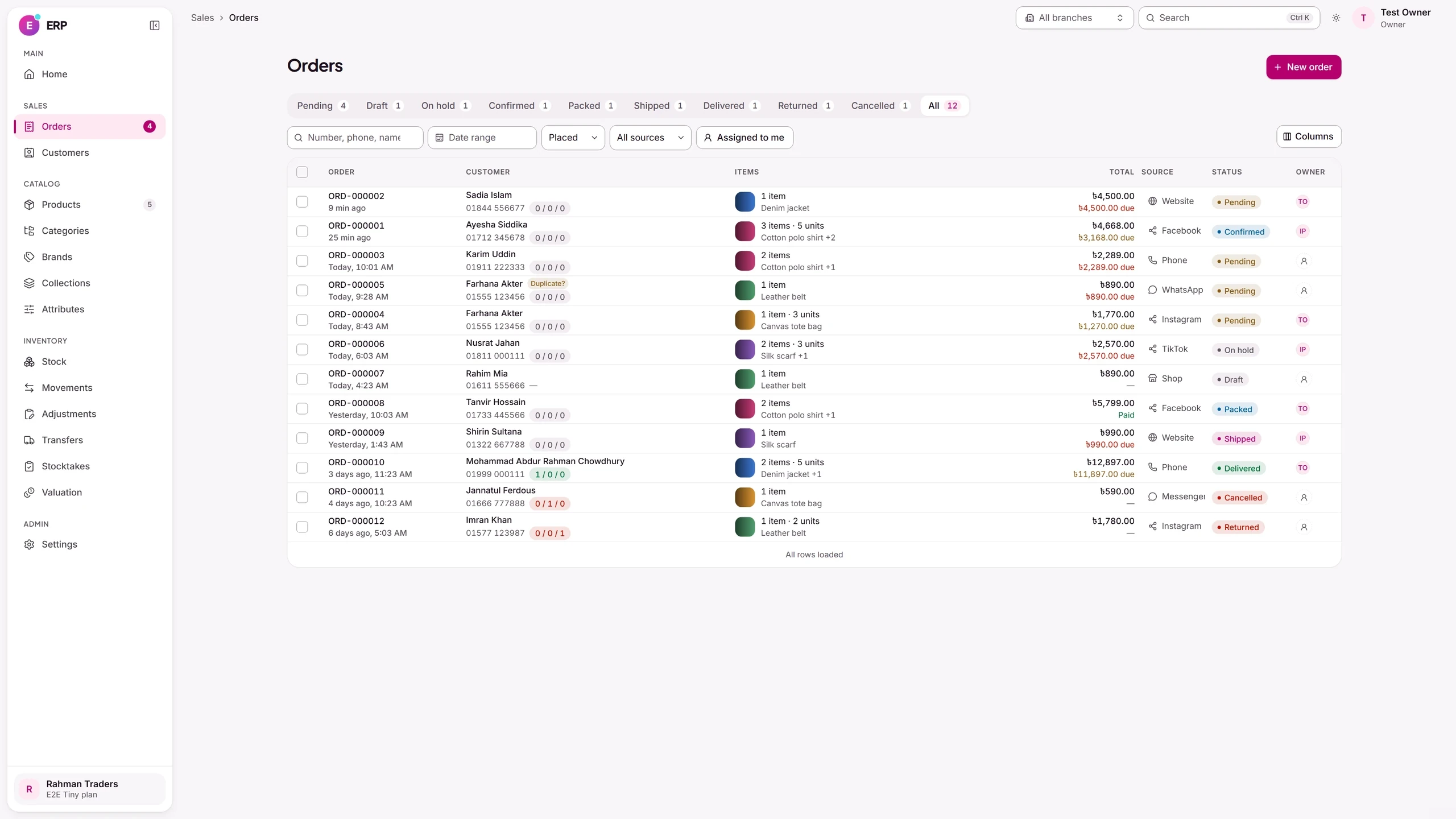
Task: Click the Sales breadcrumb link
Action: point(202,18)
